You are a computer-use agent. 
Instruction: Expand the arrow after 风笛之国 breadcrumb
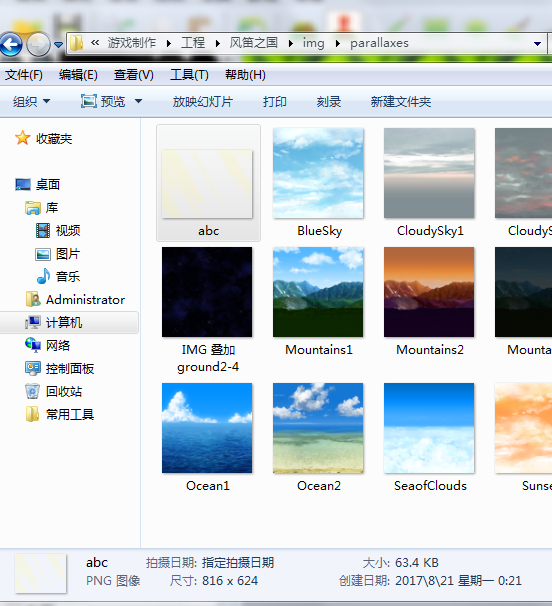291,44
